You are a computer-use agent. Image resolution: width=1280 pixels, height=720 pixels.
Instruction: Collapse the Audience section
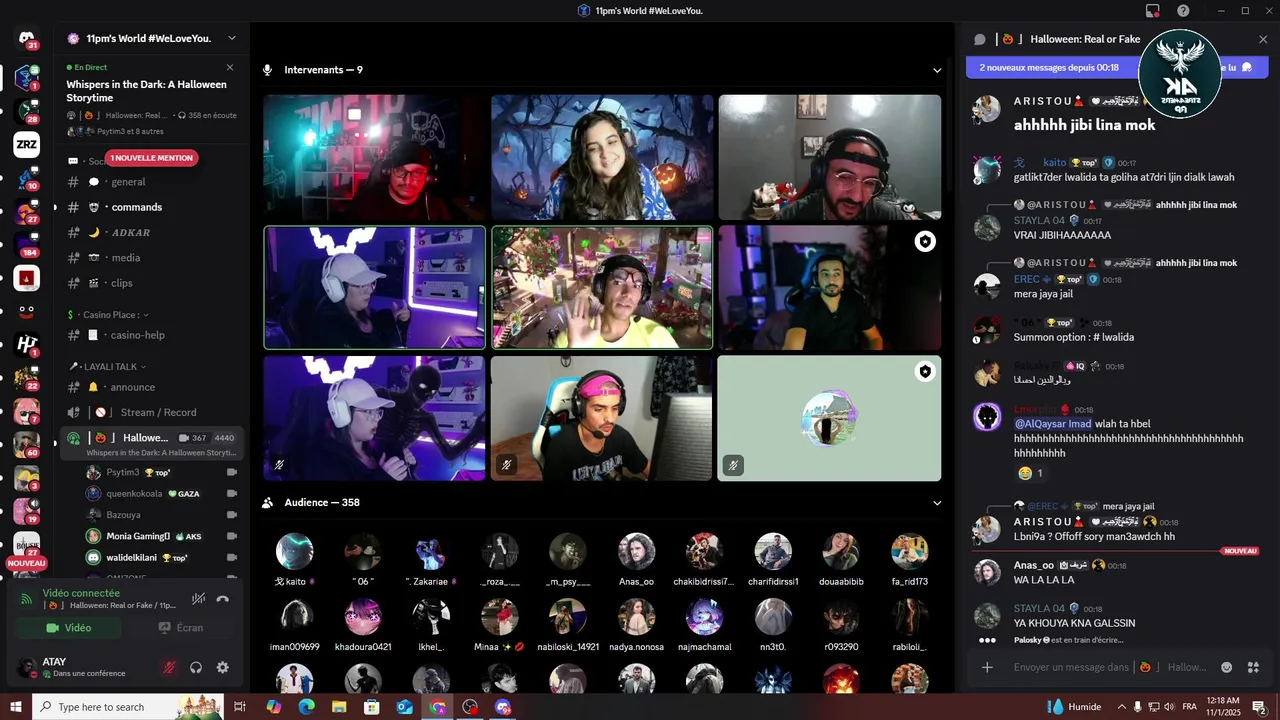(937, 503)
